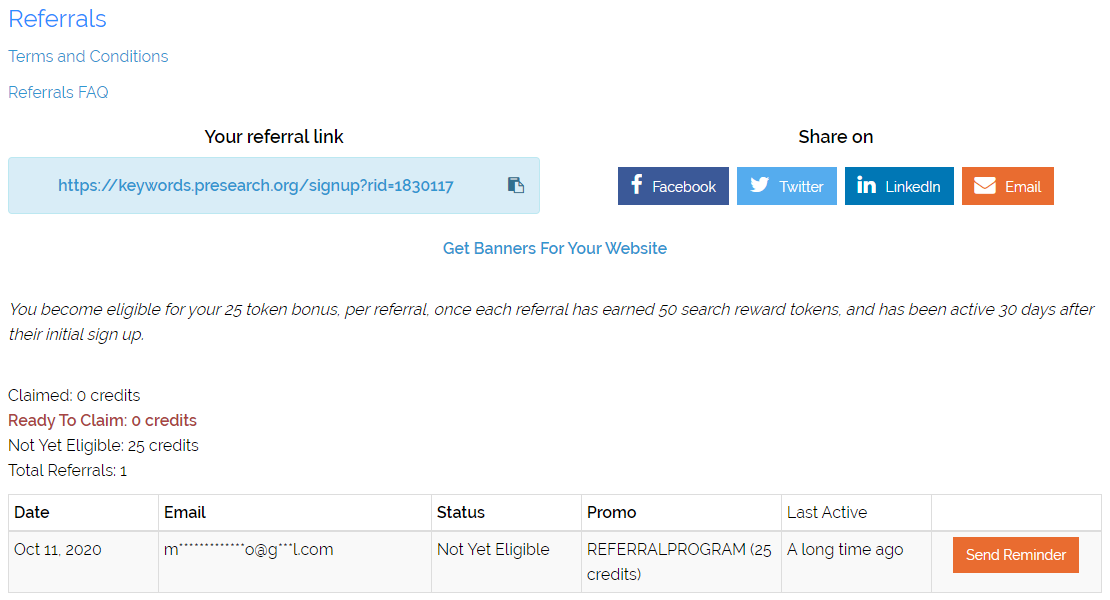Viewport: 1110px width, 600px height.
Task: Open the Terms and Conditions page
Action: click(x=87, y=56)
